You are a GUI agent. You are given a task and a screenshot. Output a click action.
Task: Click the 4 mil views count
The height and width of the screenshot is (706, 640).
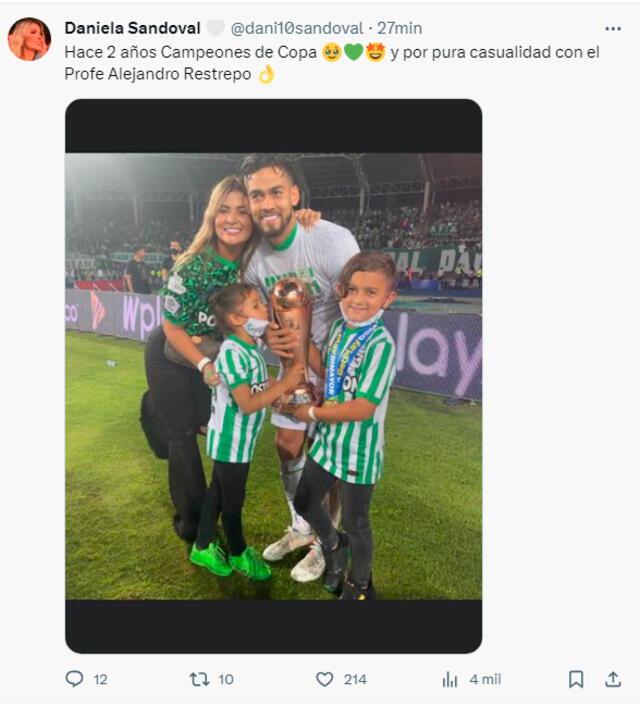coord(485,679)
